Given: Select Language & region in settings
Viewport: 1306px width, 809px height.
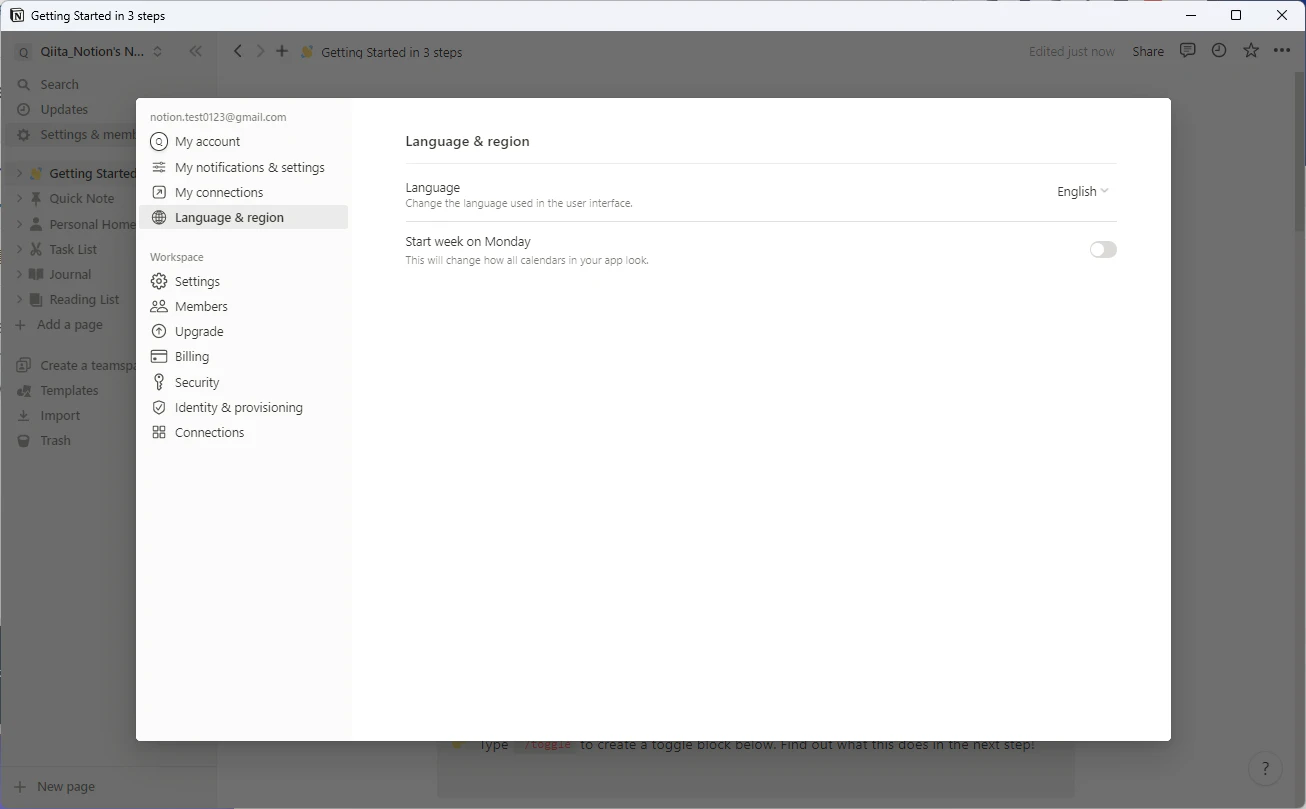Looking at the screenshot, I should (244, 217).
